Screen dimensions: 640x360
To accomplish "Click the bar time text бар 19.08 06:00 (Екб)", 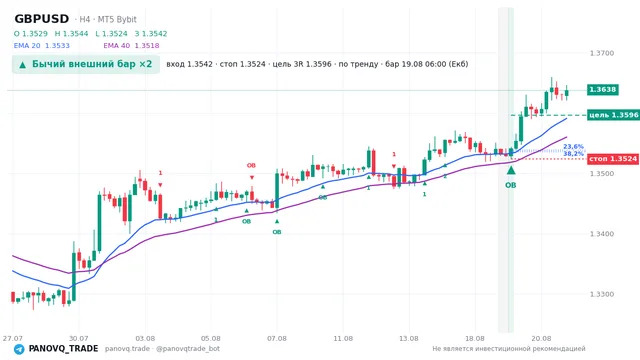I will point(427,64).
